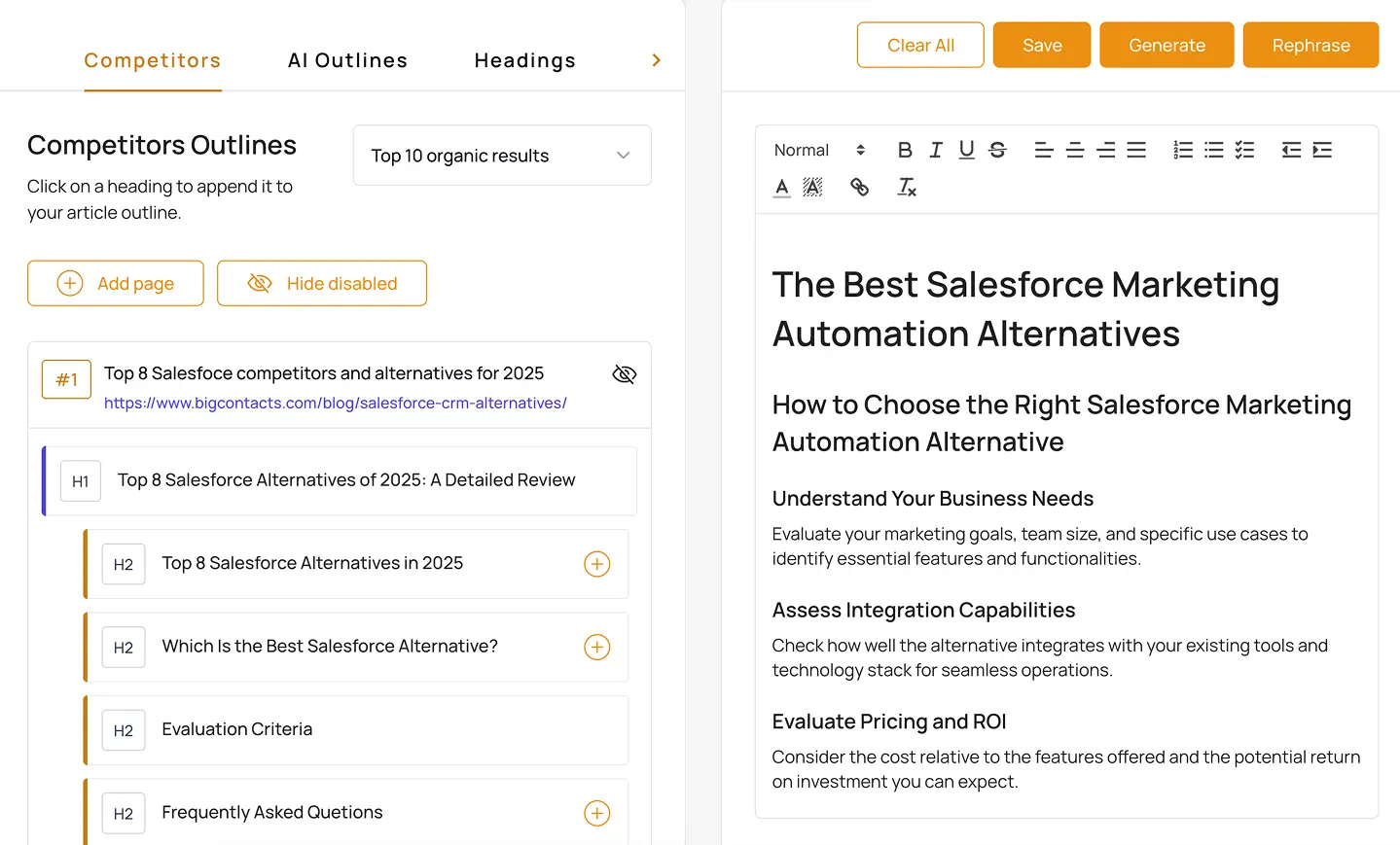Screen dimensions: 1400x845
Task: Open the text background highlight picker
Action: (812, 187)
